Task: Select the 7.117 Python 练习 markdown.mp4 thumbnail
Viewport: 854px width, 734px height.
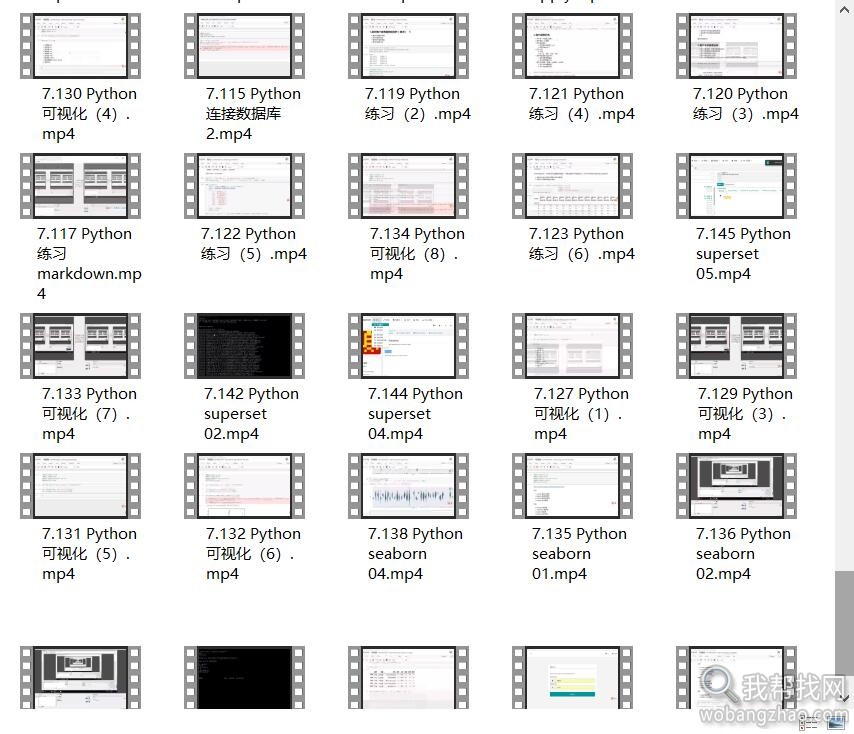Action: pos(81,186)
